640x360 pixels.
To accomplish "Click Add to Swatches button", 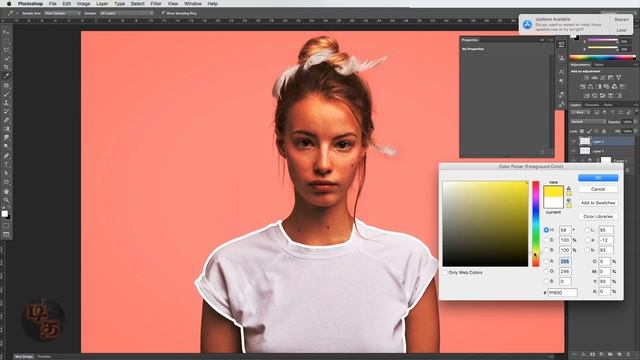I will click(598, 203).
